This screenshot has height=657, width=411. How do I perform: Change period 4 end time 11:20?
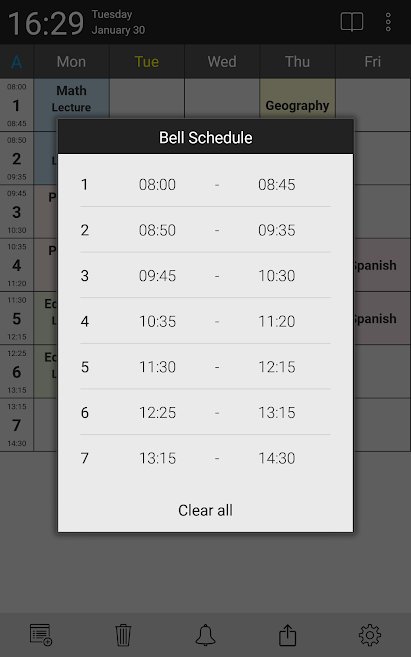coord(277,321)
